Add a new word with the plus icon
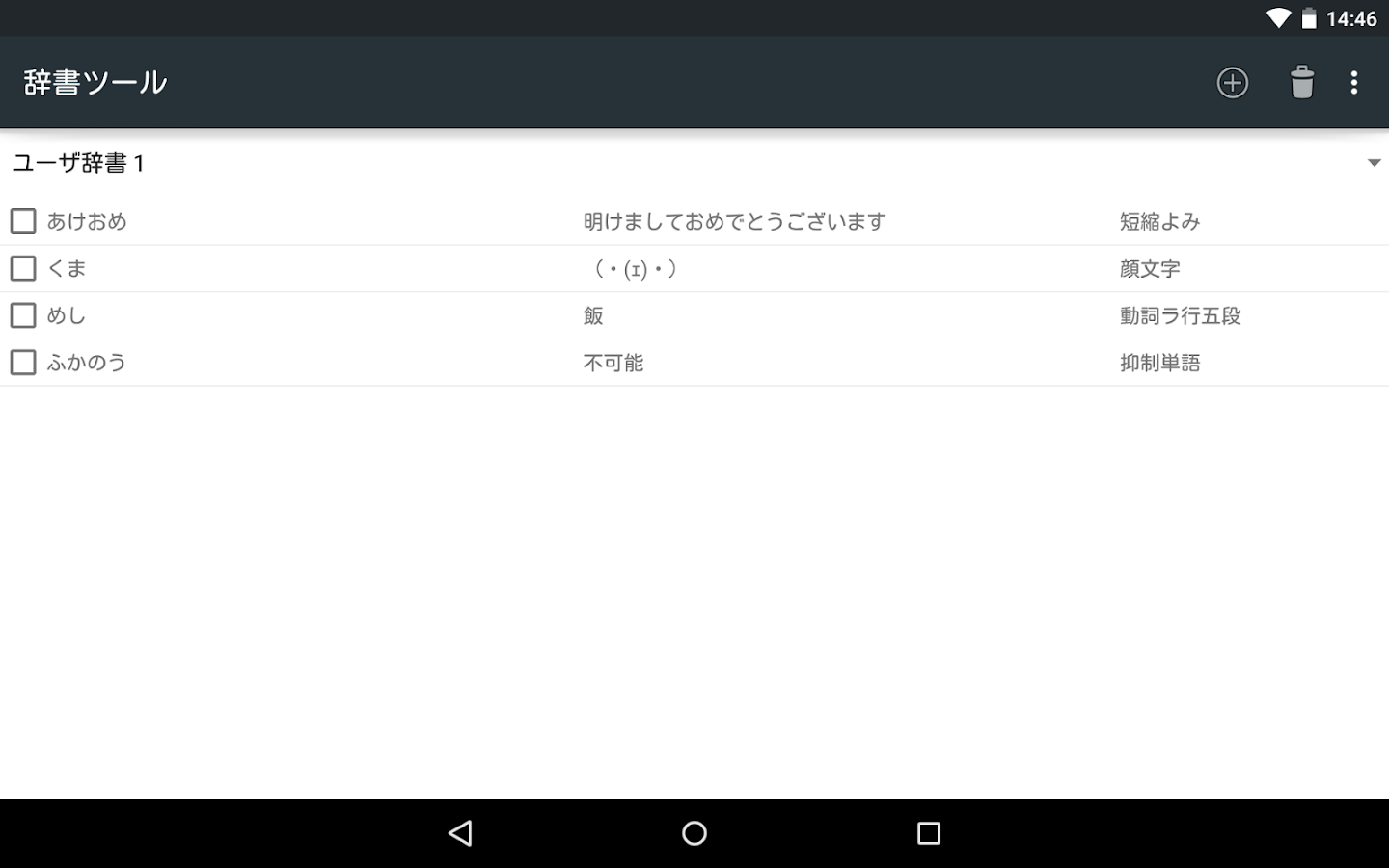 coord(1232,82)
